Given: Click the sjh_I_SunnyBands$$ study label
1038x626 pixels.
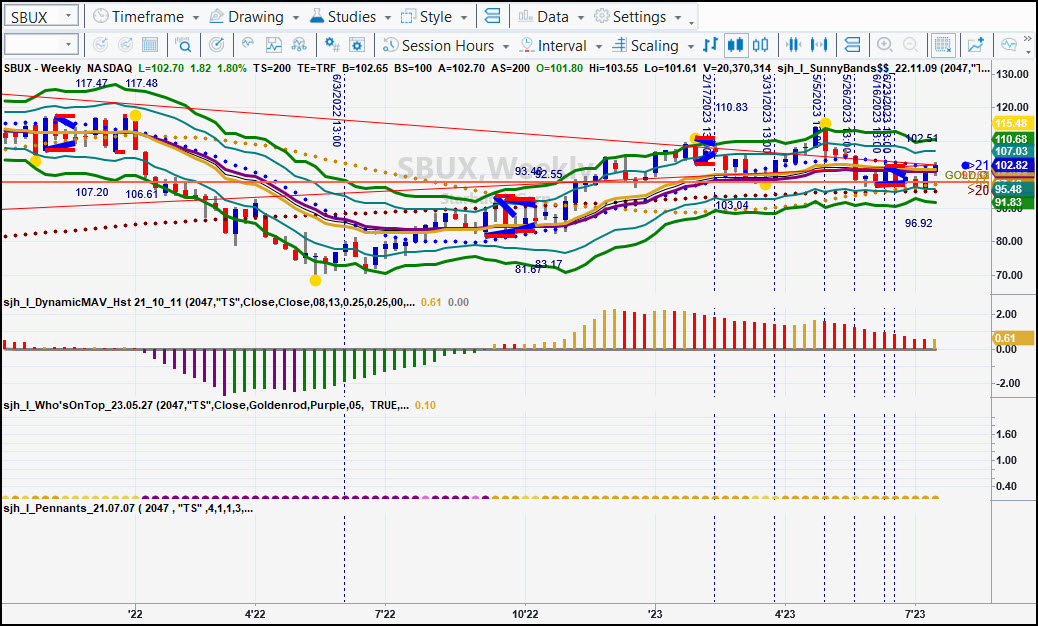Looking at the screenshot, I should point(884,68).
